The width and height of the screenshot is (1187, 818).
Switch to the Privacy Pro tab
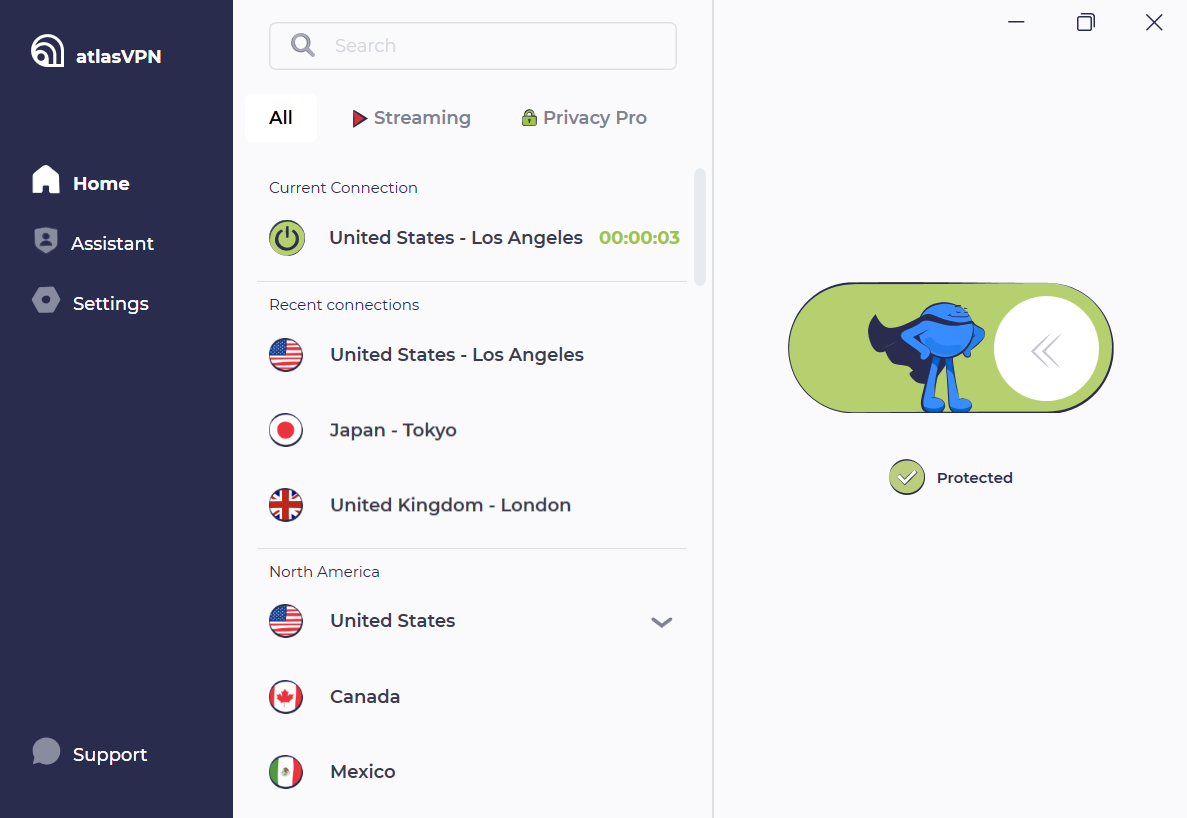click(584, 118)
